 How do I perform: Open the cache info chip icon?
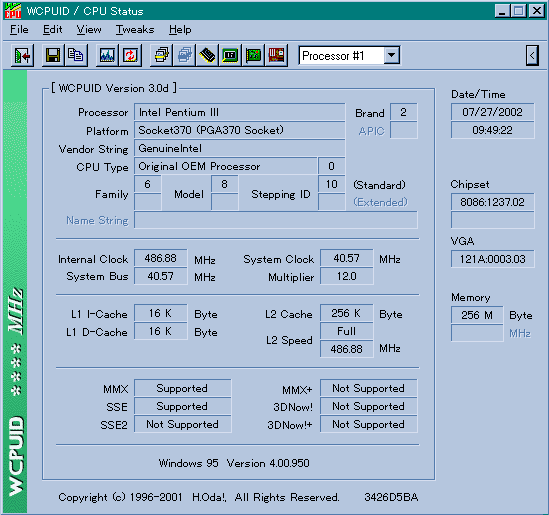(207, 55)
